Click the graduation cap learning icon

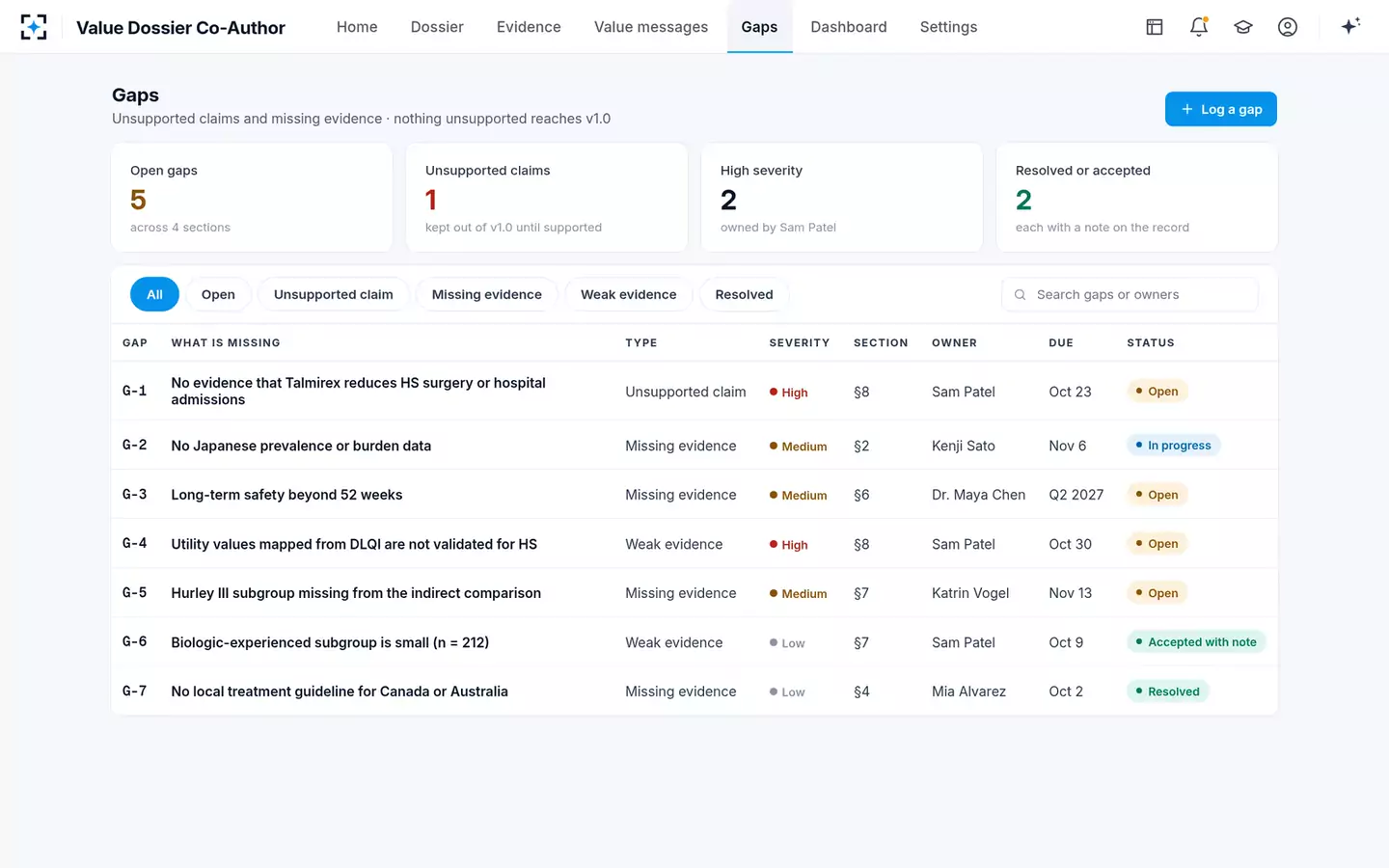[x=1243, y=27]
